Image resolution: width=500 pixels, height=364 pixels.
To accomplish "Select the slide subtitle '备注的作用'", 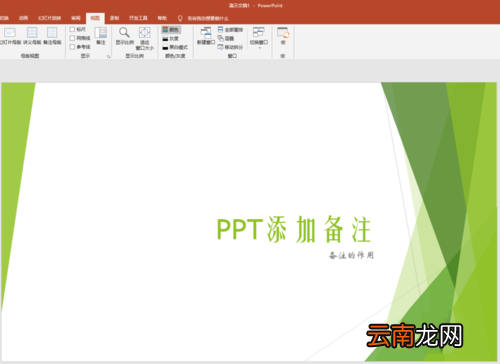I will click(351, 255).
